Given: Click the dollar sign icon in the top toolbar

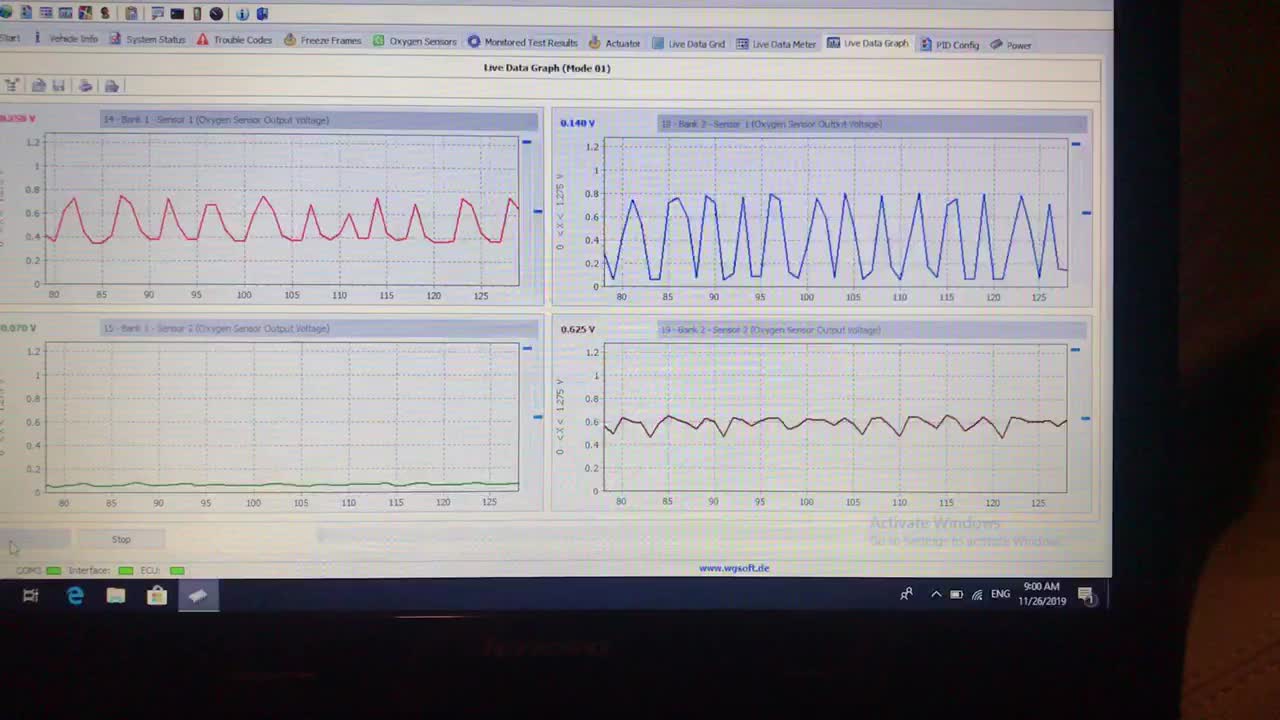Looking at the screenshot, I should point(105,13).
